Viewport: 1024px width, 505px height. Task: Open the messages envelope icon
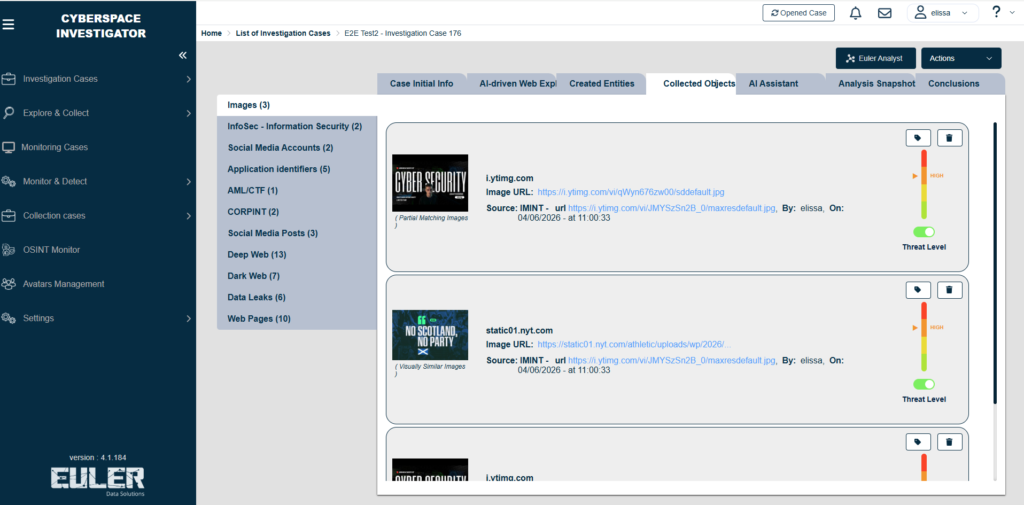point(884,12)
